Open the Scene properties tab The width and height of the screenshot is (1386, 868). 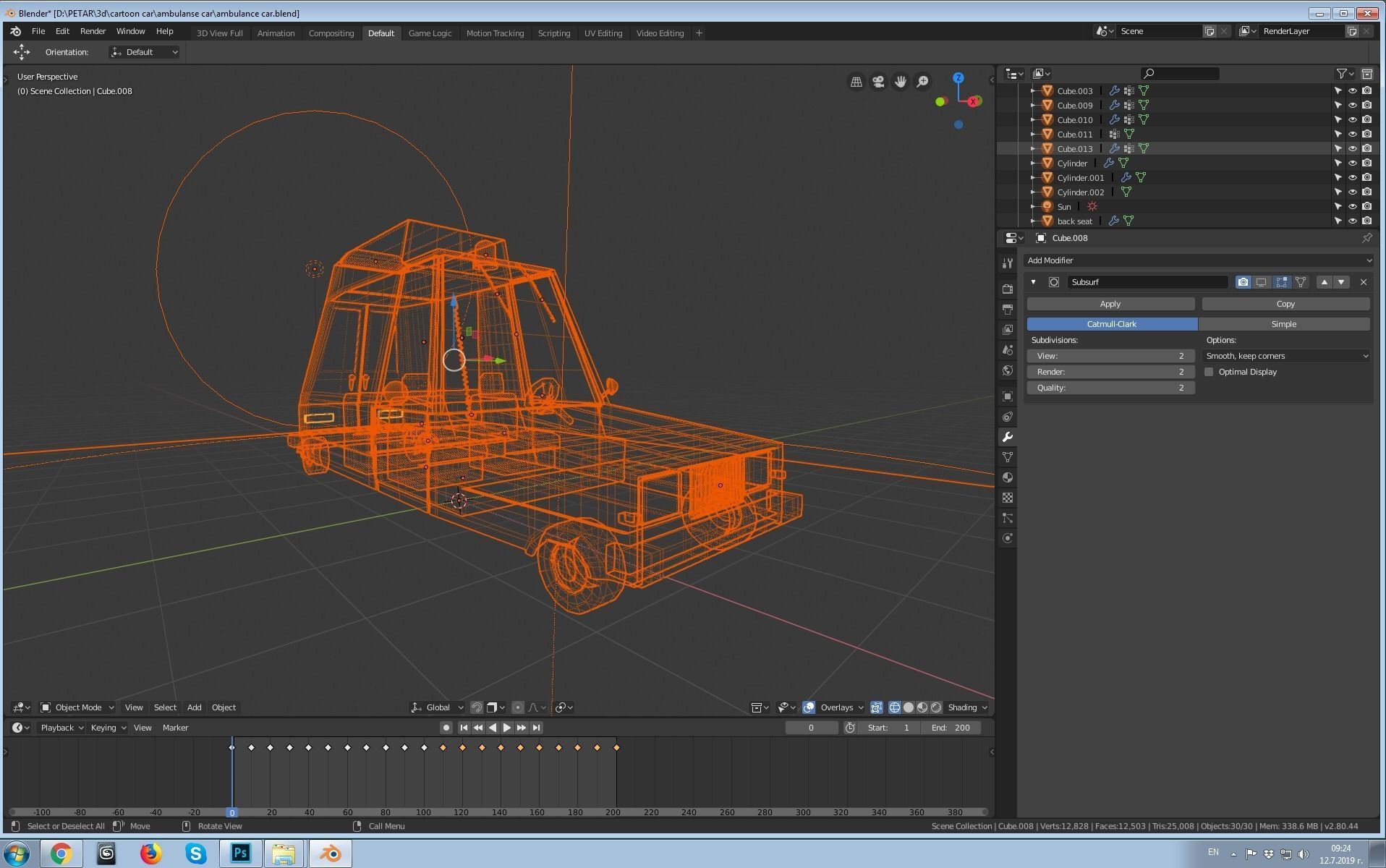coord(1007,350)
